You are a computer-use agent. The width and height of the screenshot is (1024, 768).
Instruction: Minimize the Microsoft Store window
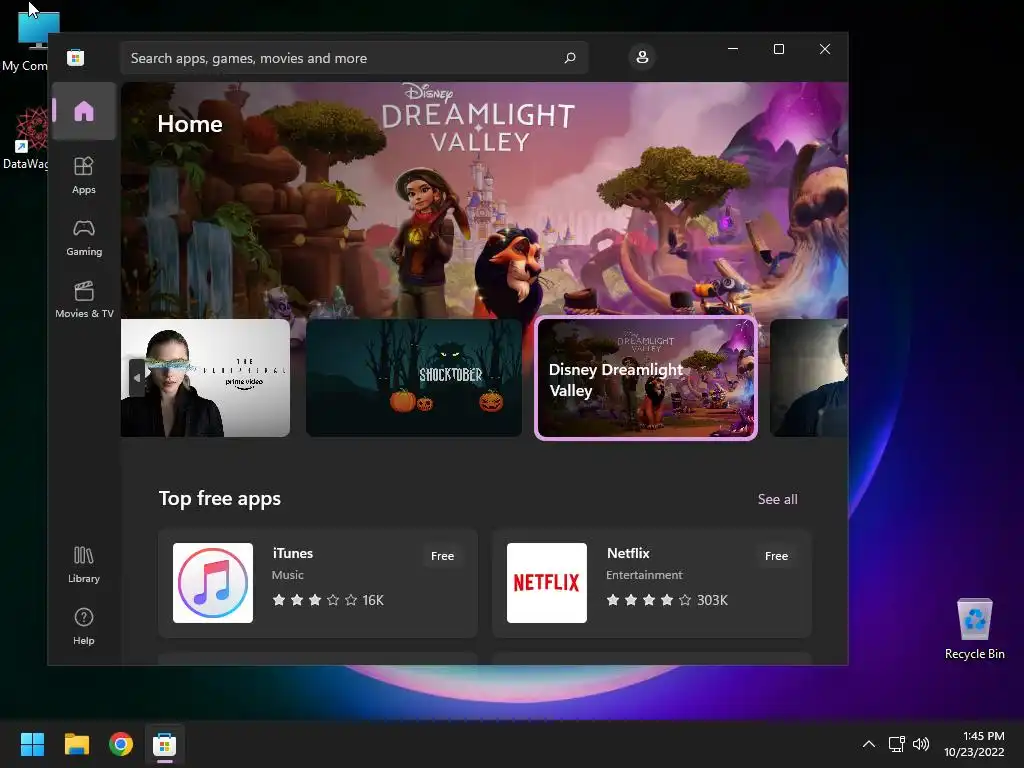tap(733, 49)
